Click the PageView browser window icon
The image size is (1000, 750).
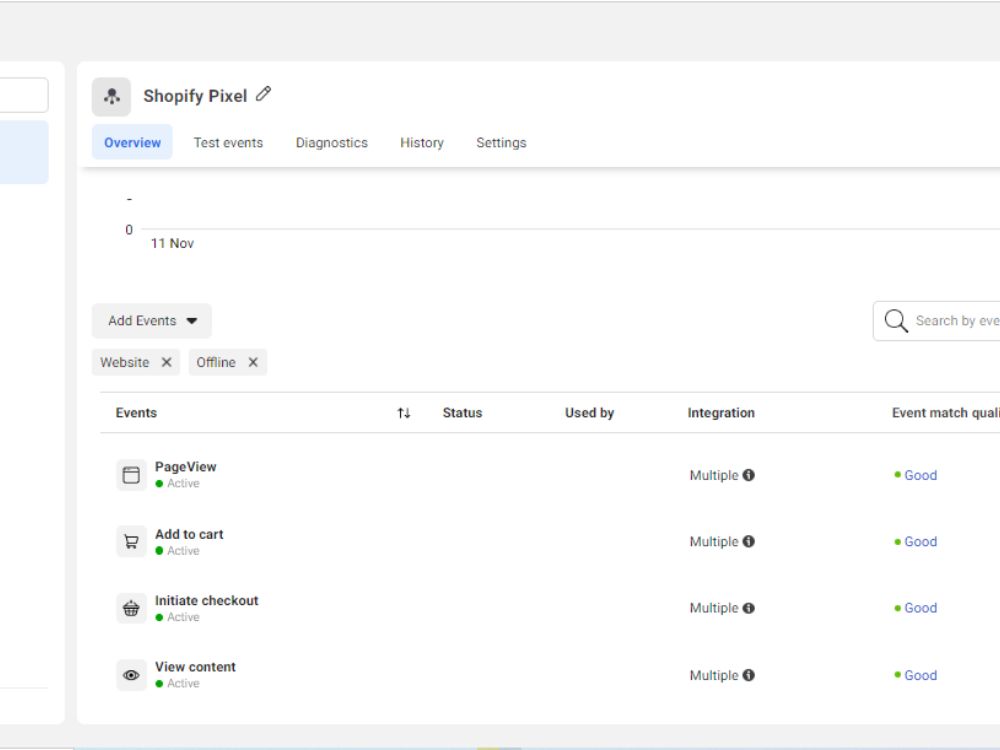tap(131, 475)
